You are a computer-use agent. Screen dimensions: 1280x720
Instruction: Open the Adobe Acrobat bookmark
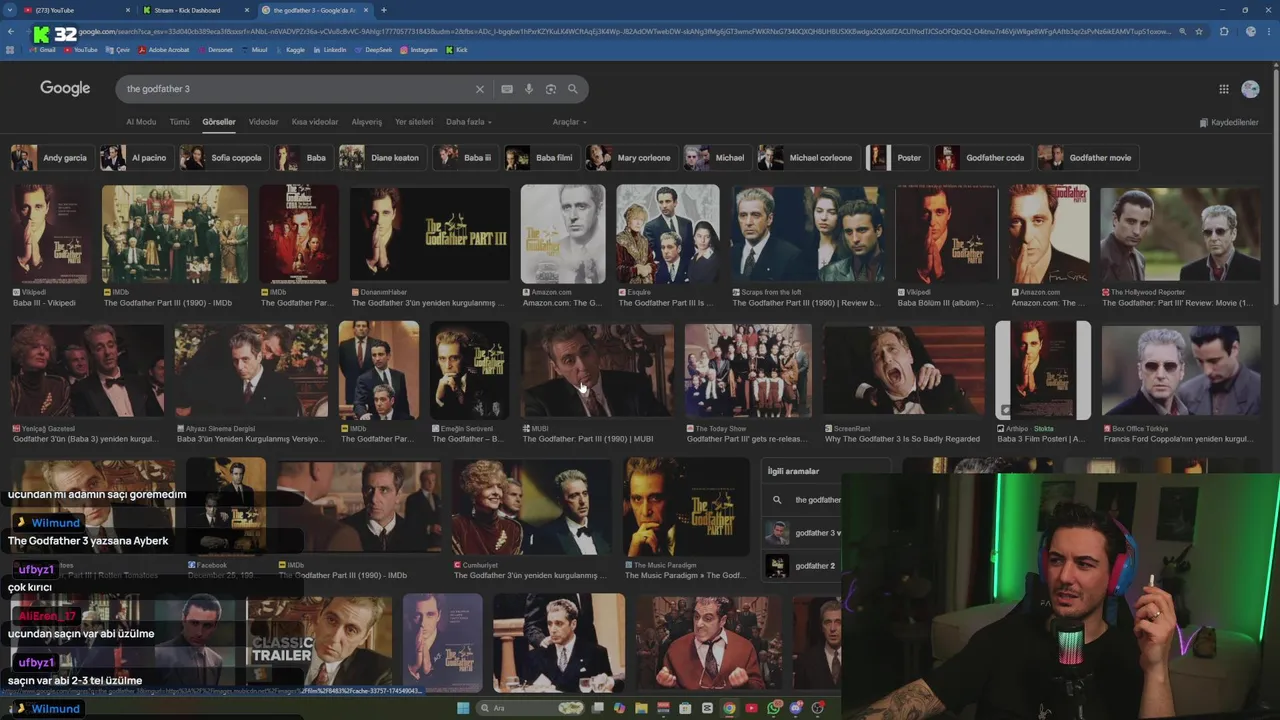tap(163, 50)
